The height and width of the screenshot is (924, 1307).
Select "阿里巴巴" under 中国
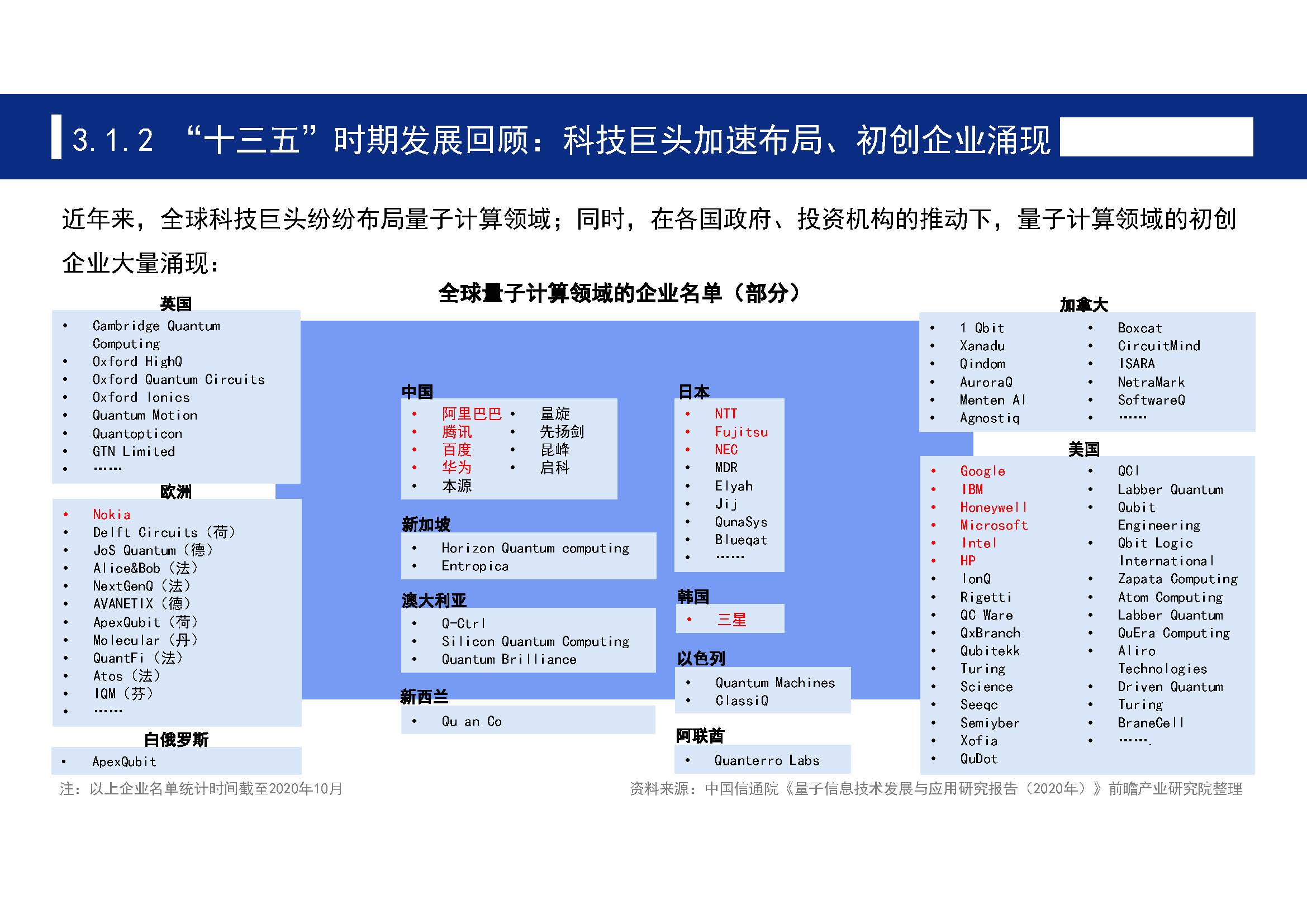pos(472,413)
